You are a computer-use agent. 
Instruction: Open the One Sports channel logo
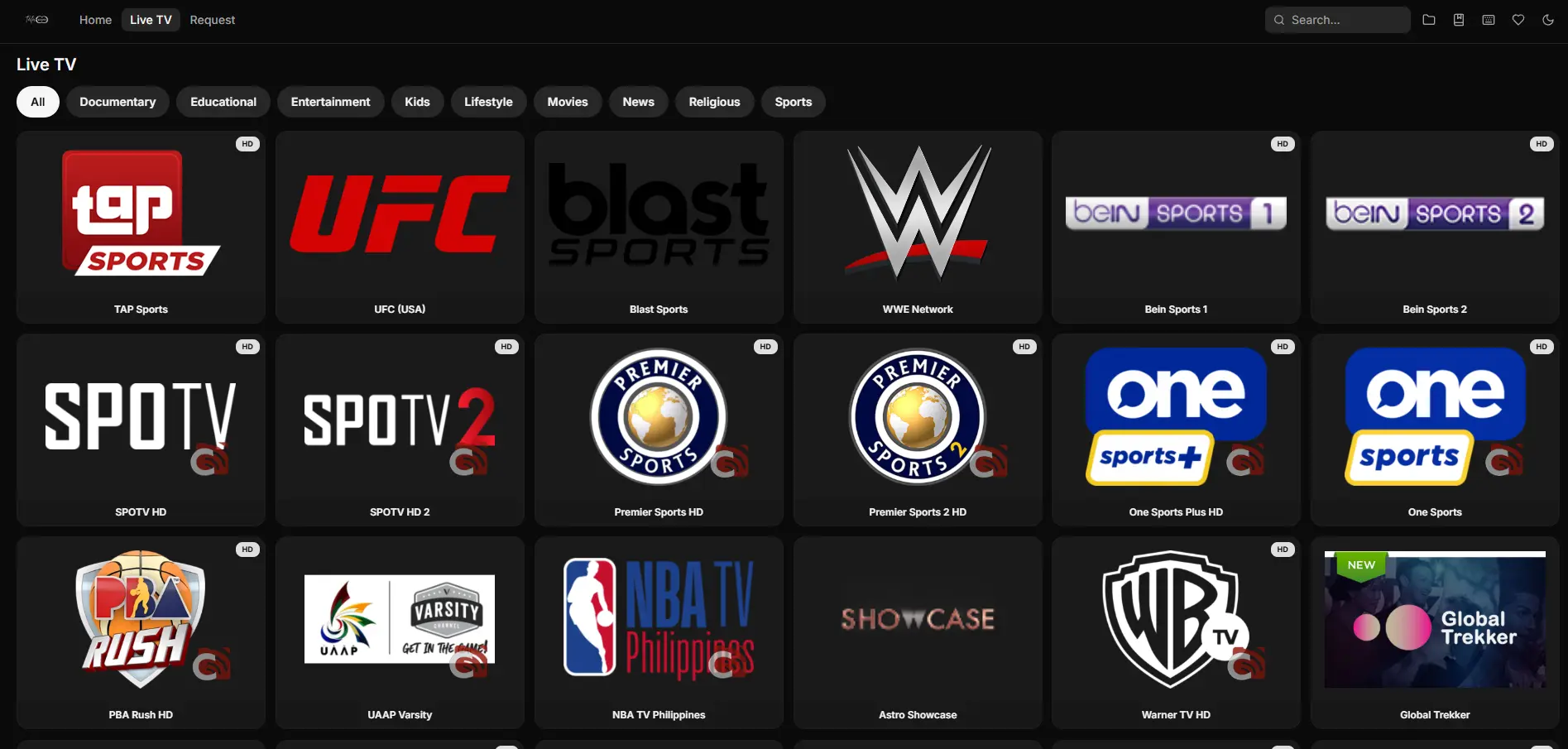[1435, 416]
